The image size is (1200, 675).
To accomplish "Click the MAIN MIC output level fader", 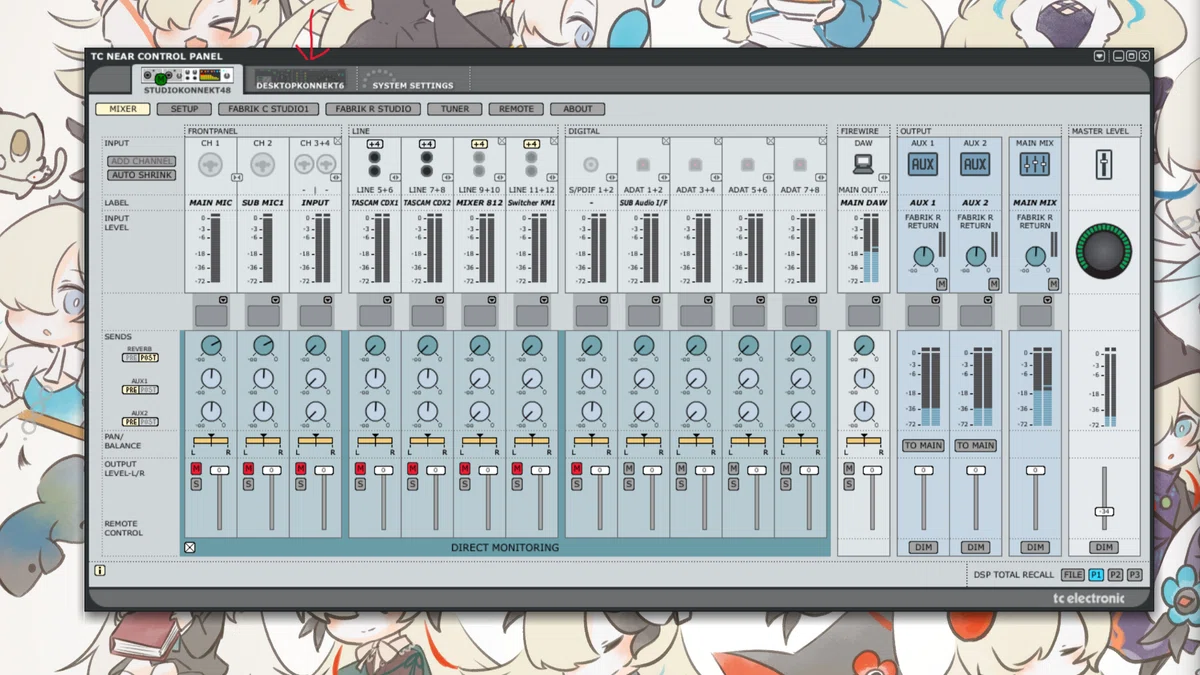I will click(x=219, y=470).
